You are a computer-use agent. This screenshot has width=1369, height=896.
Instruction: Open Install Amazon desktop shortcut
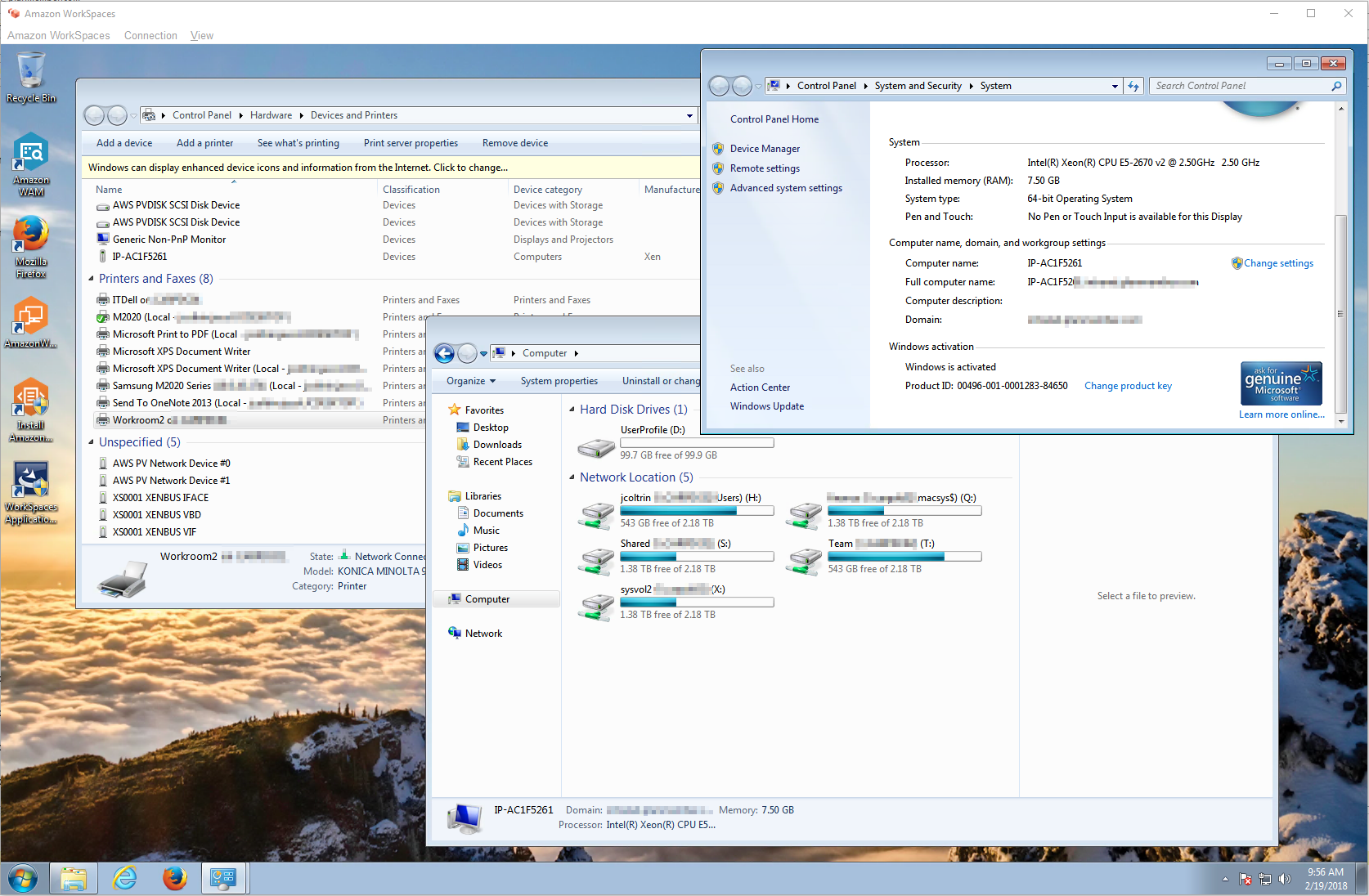click(31, 410)
